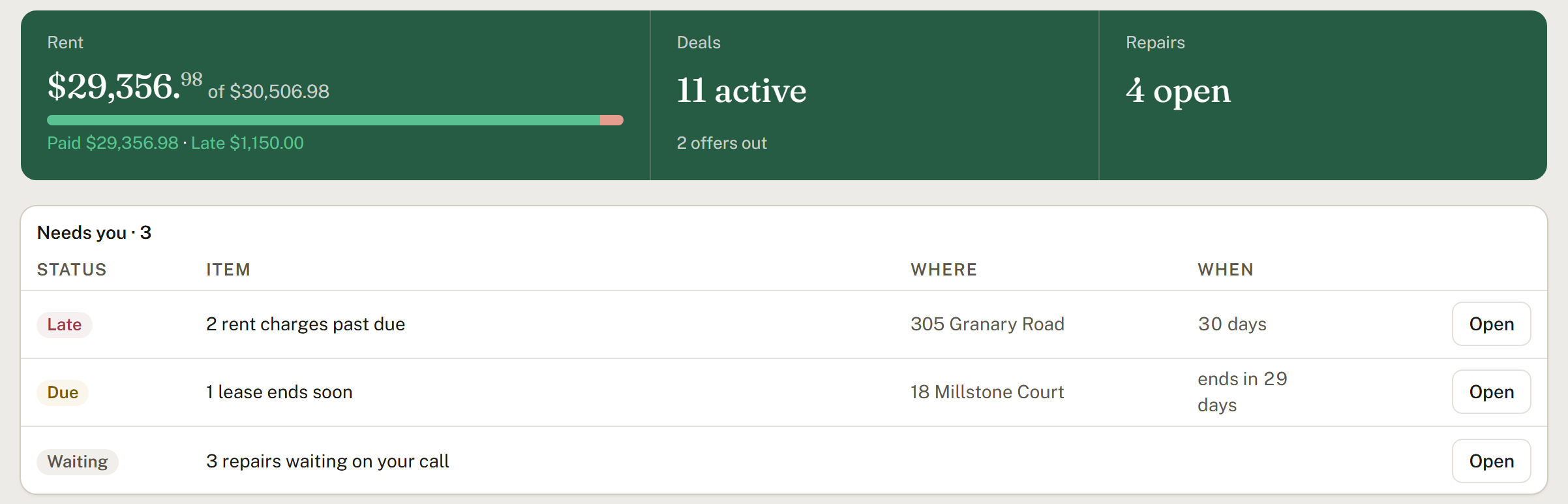
Task: Select the Repairs card showing 4 open
Action: tap(1323, 95)
